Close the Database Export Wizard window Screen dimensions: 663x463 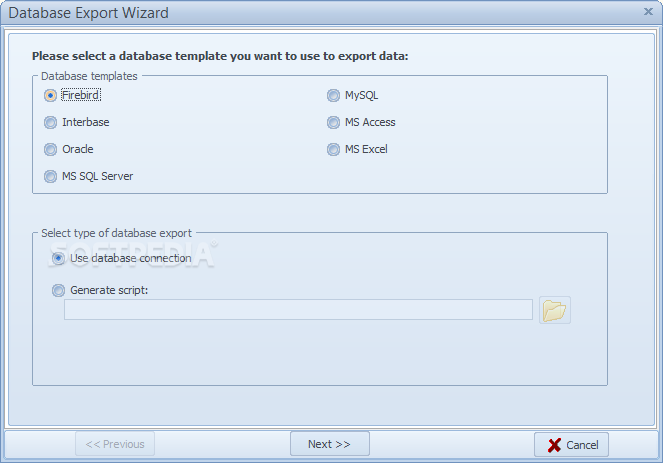click(x=648, y=12)
